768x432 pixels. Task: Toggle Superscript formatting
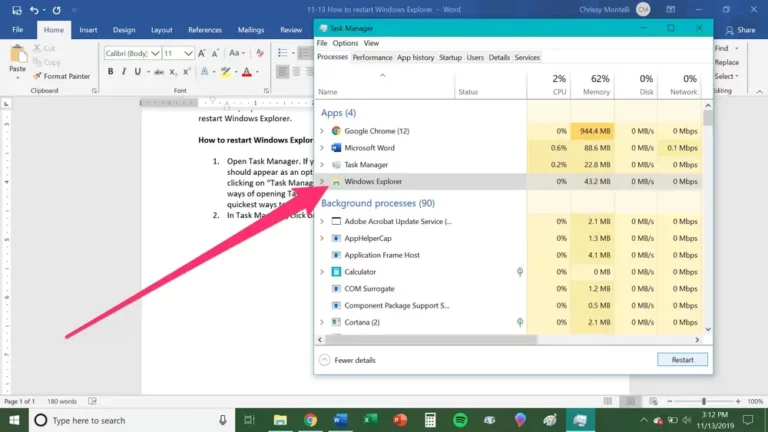(x=187, y=72)
